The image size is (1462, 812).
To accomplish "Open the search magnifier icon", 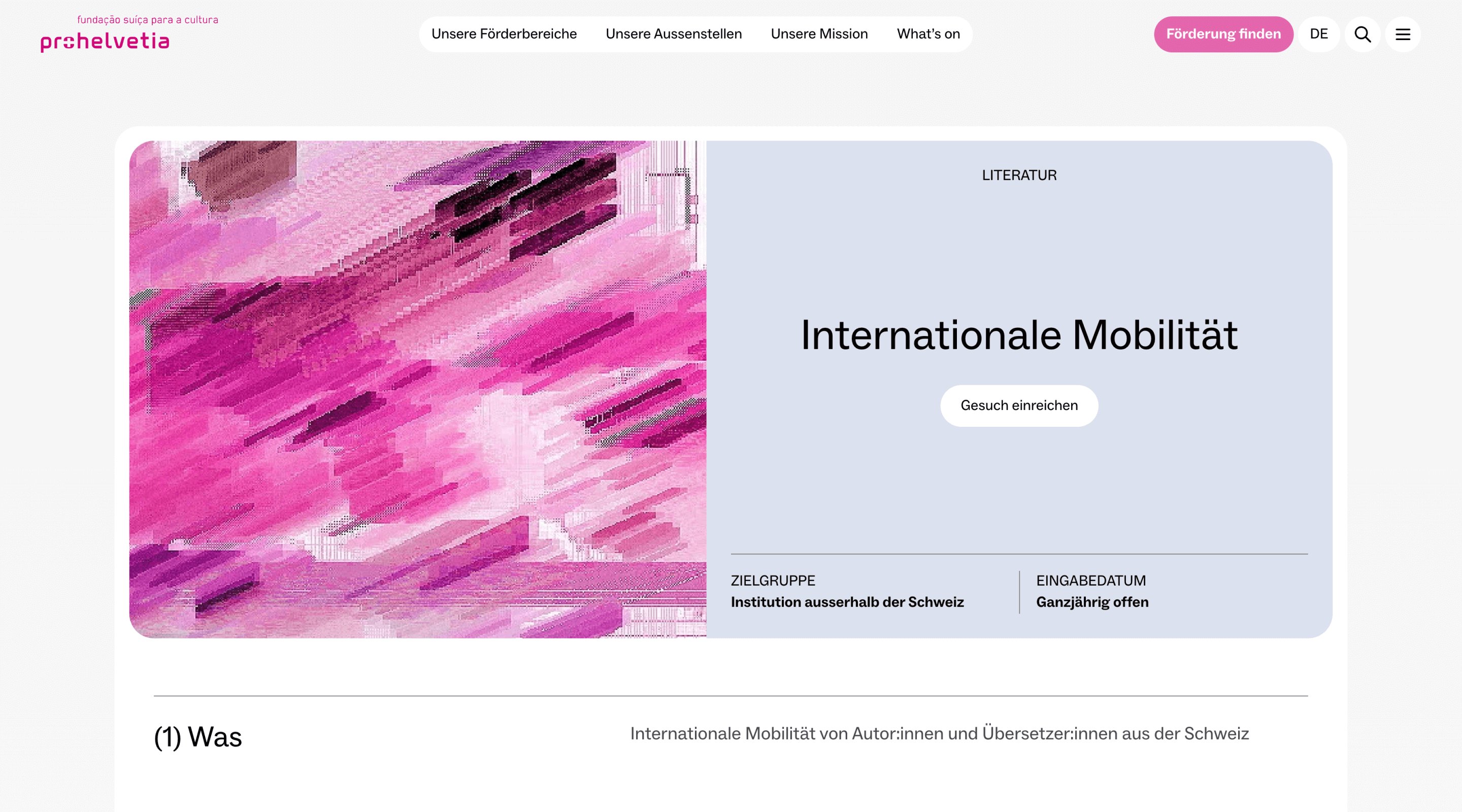I will click(1362, 34).
